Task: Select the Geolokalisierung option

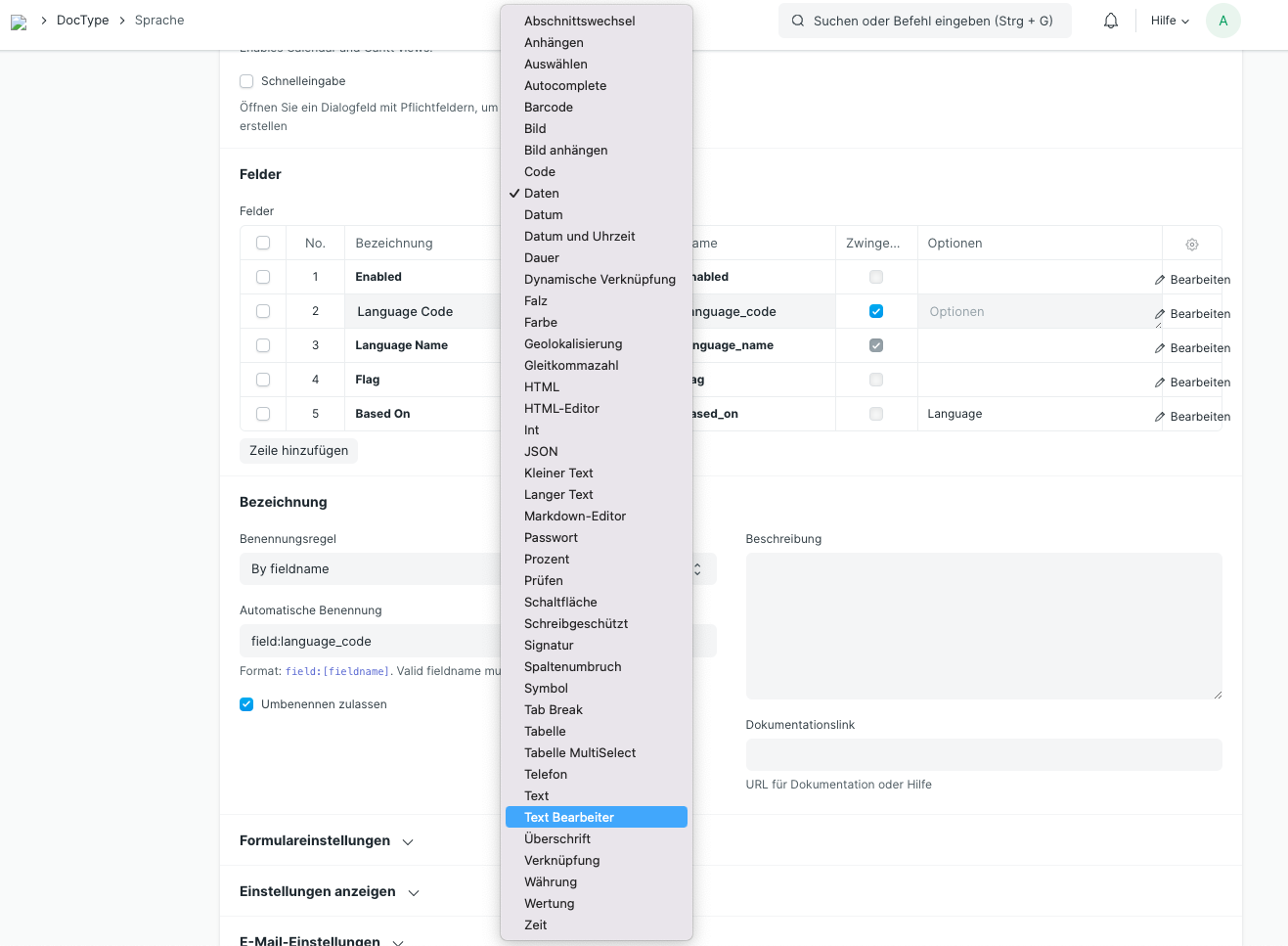Action: (x=597, y=343)
